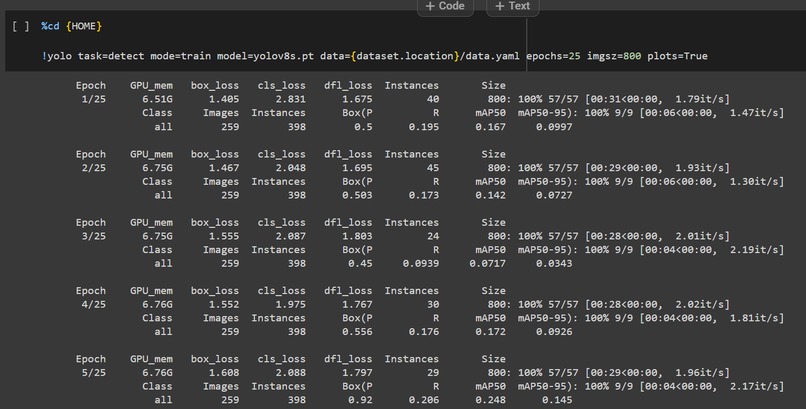
Task: Click box_loss value 1.467
Action: click(x=224, y=168)
